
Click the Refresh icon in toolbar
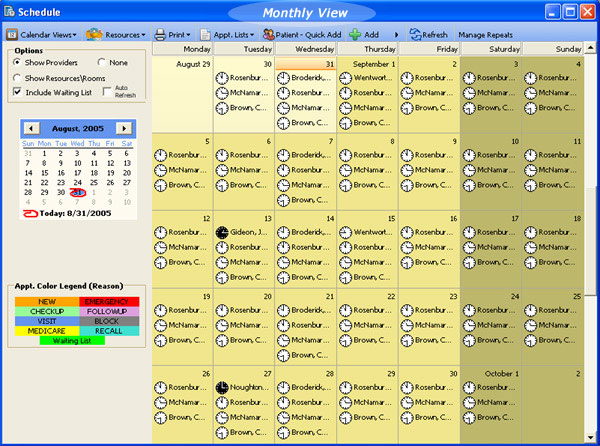(x=415, y=35)
